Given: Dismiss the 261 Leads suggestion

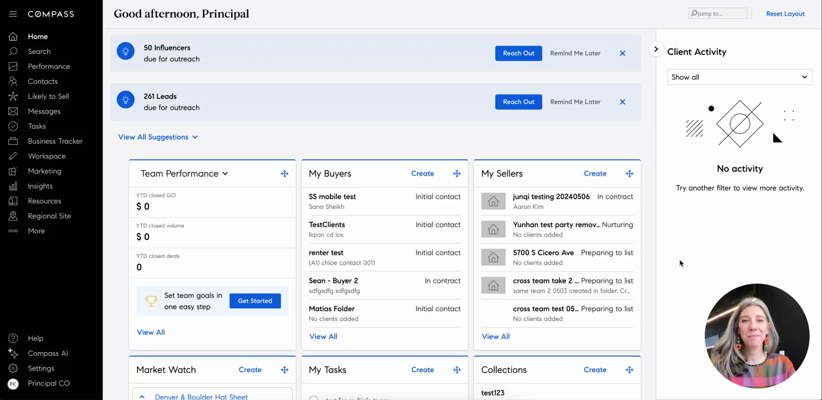Looking at the screenshot, I should tap(622, 102).
